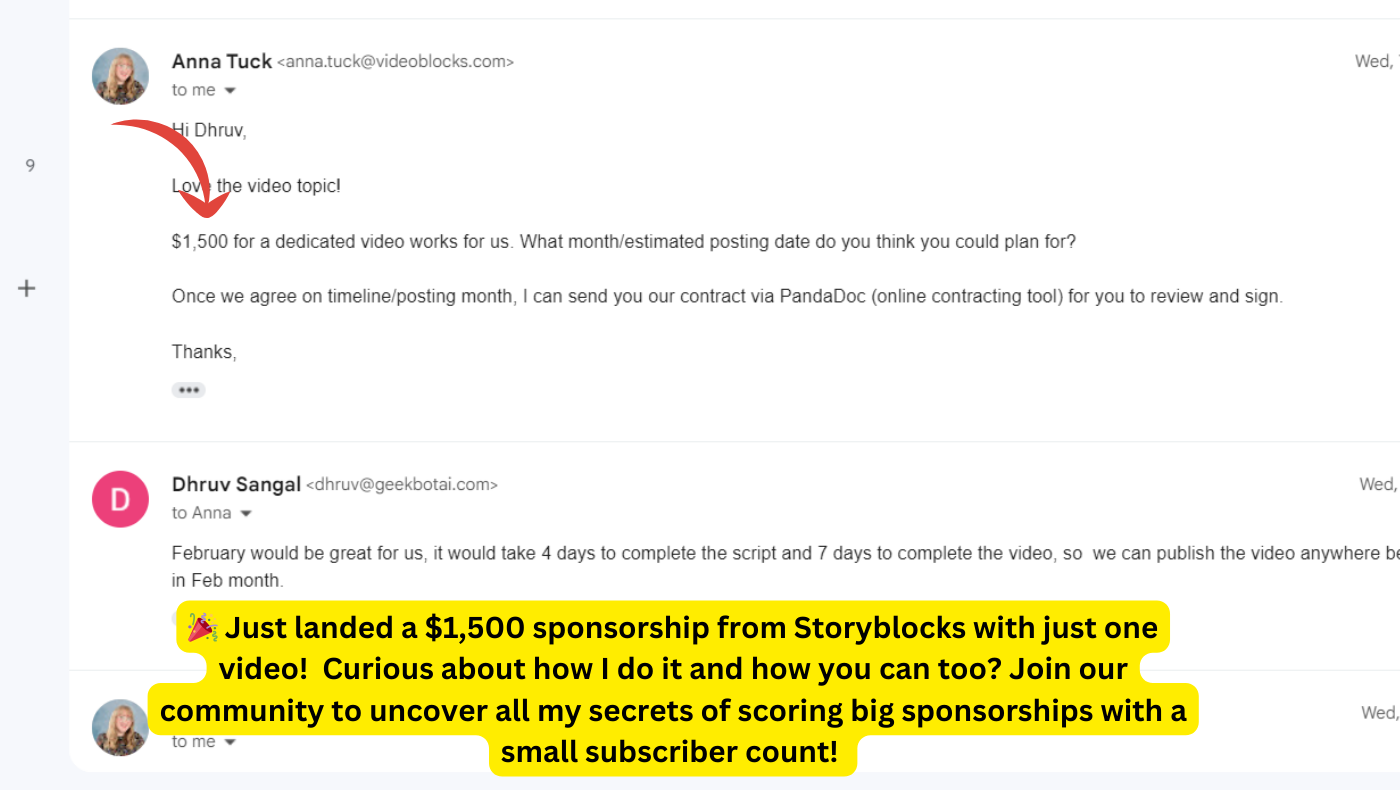Click the plus add-ons icon in left panel
The height and width of the screenshot is (790, 1400).
tap(27, 289)
